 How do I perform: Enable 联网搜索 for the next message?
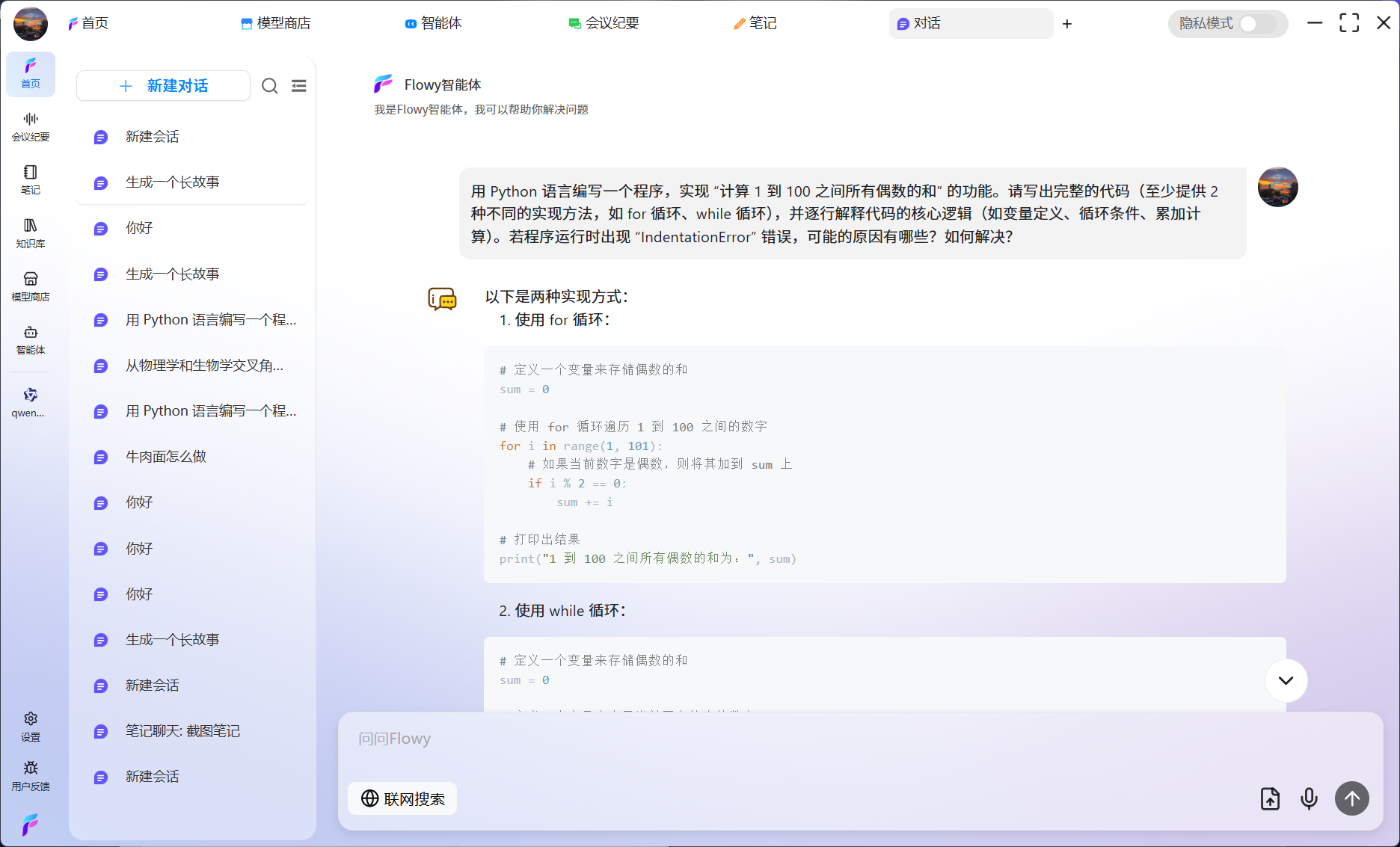coord(402,798)
